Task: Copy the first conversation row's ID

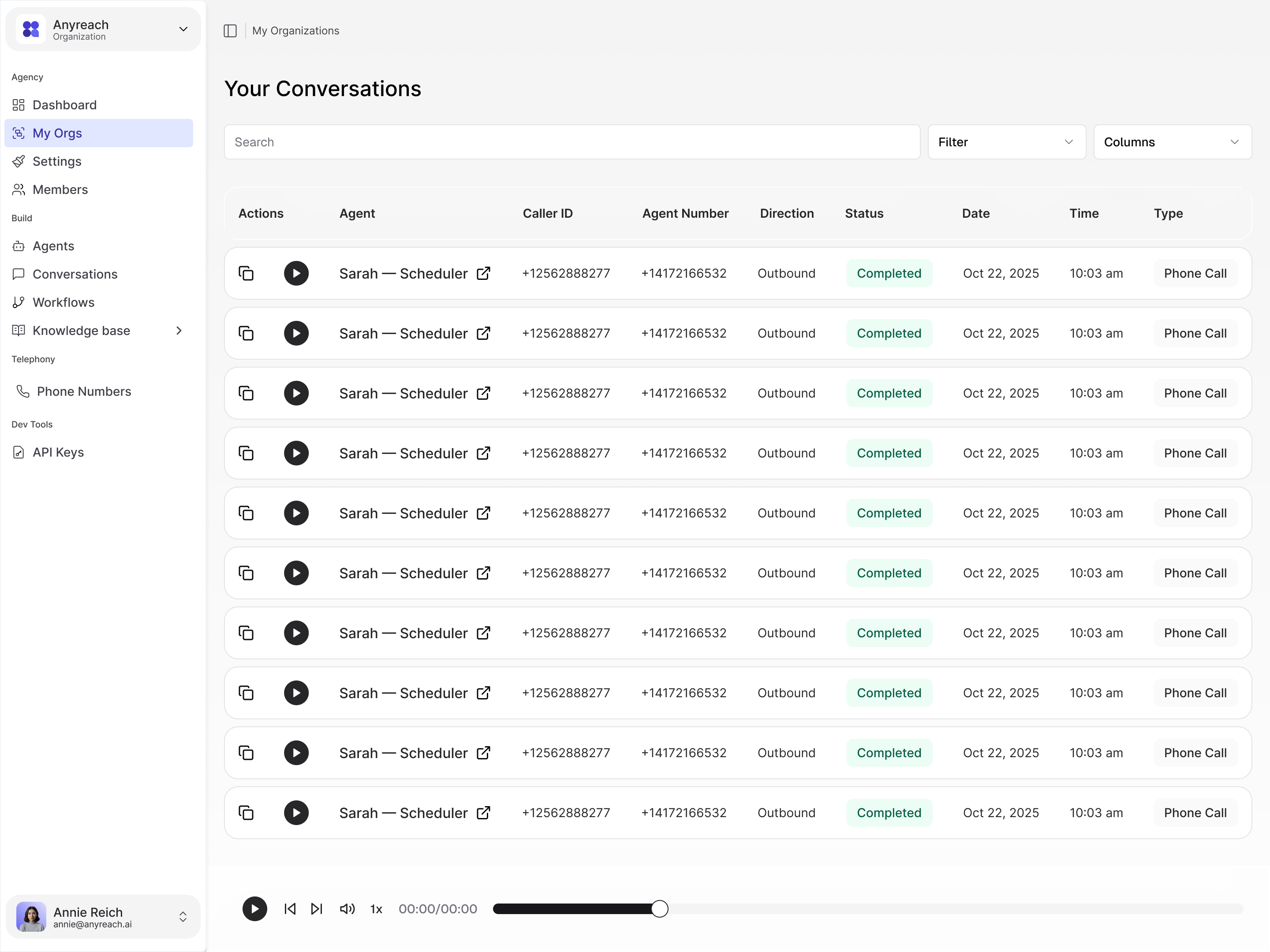Action: [x=247, y=274]
